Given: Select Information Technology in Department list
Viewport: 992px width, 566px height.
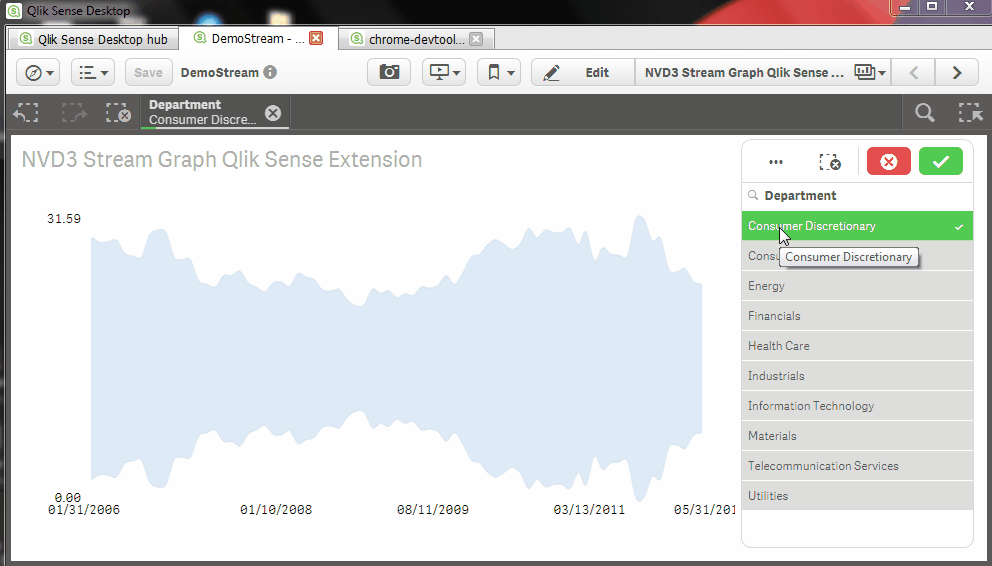Looking at the screenshot, I should 857,406.
